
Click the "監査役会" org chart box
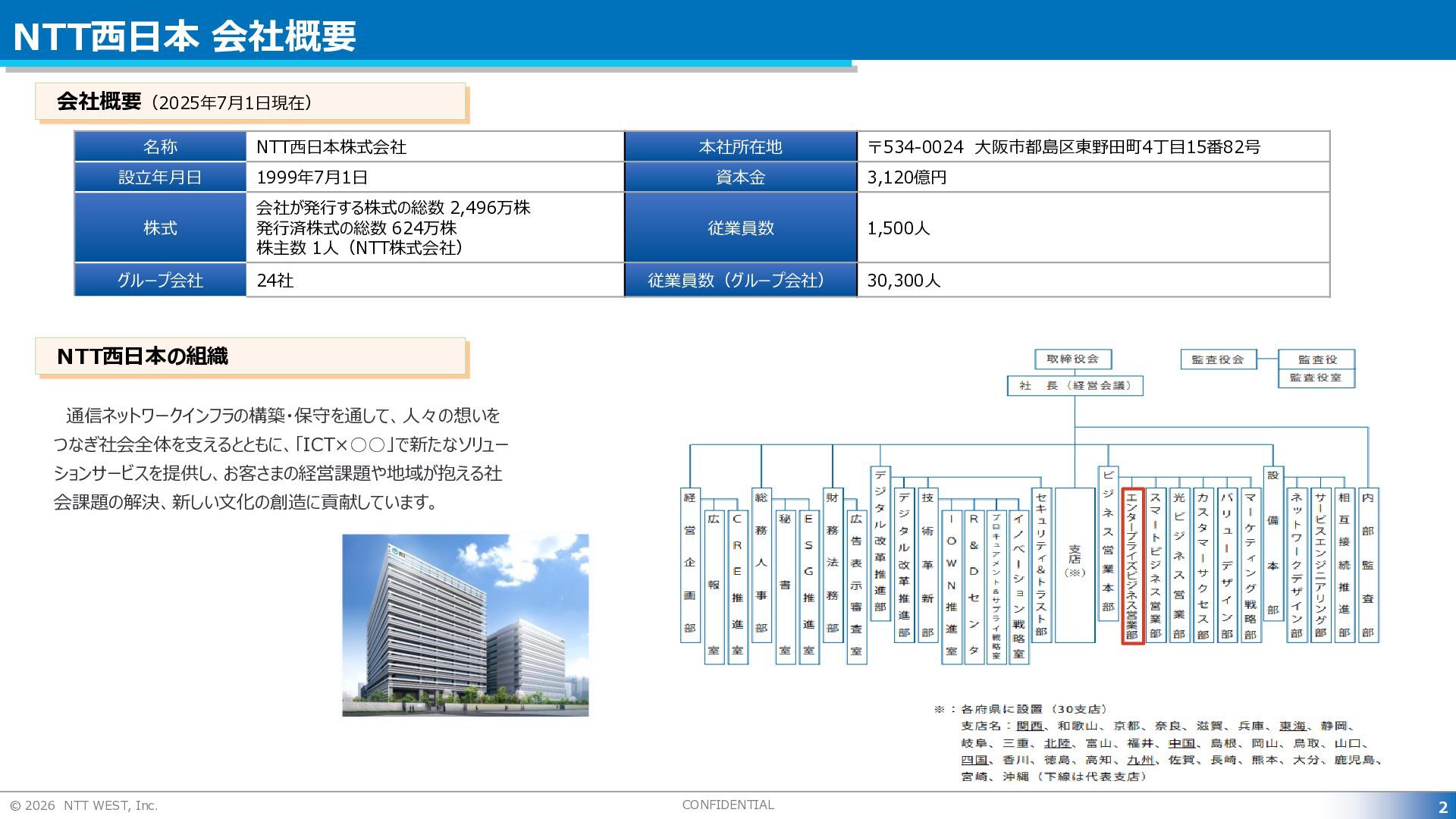tap(1218, 359)
